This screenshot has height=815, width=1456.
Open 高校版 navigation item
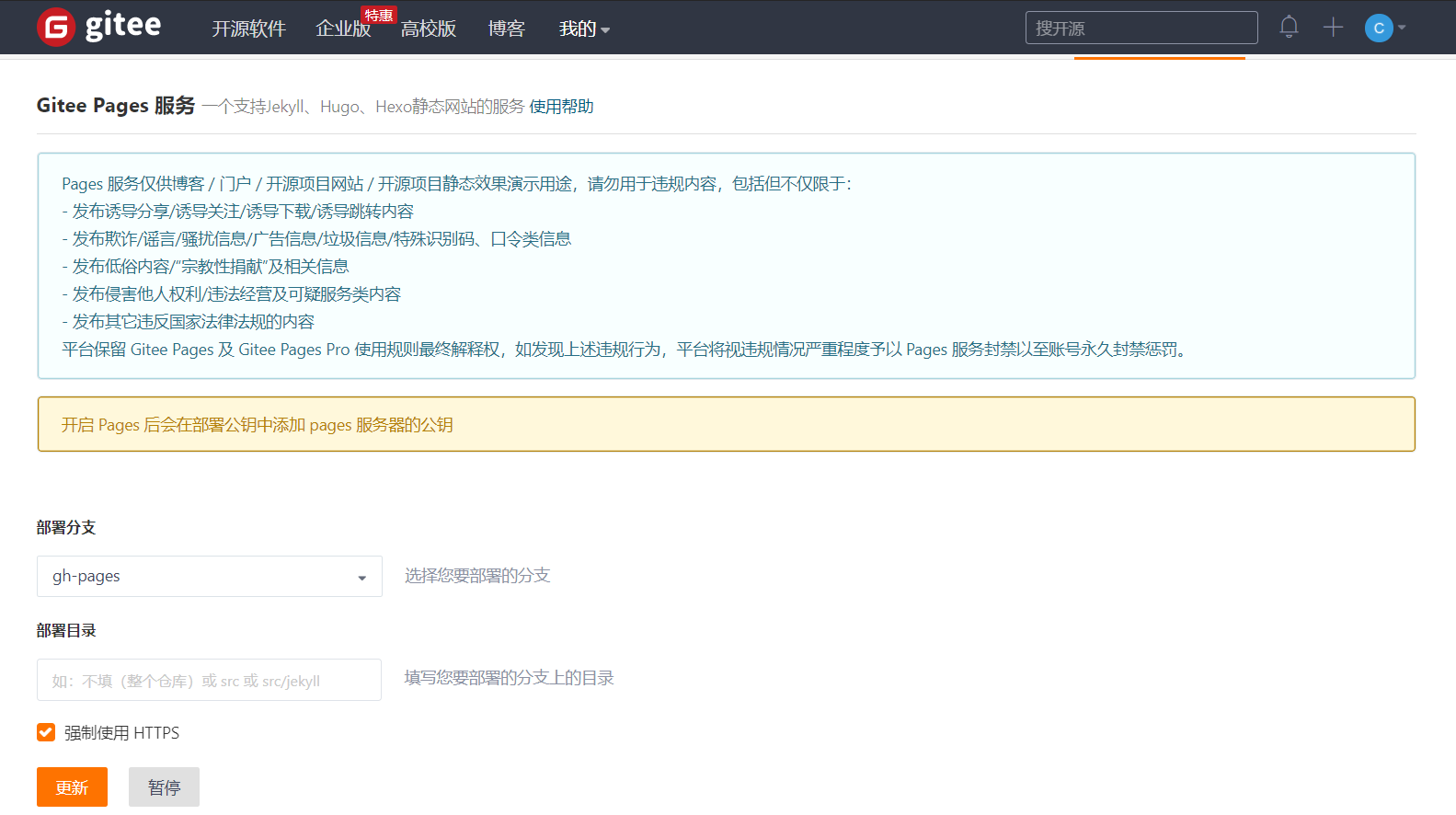pyautogui.click(x=429, y=29)
